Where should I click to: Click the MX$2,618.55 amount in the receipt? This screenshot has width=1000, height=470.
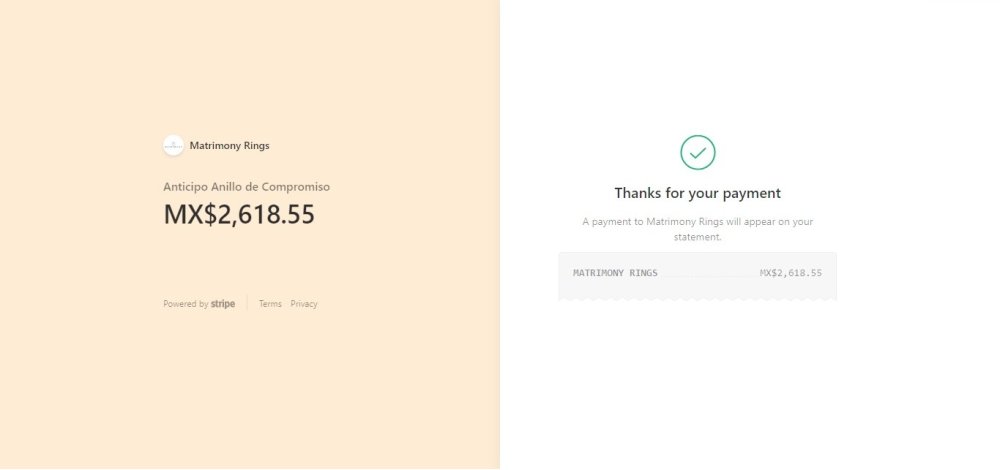790,272
